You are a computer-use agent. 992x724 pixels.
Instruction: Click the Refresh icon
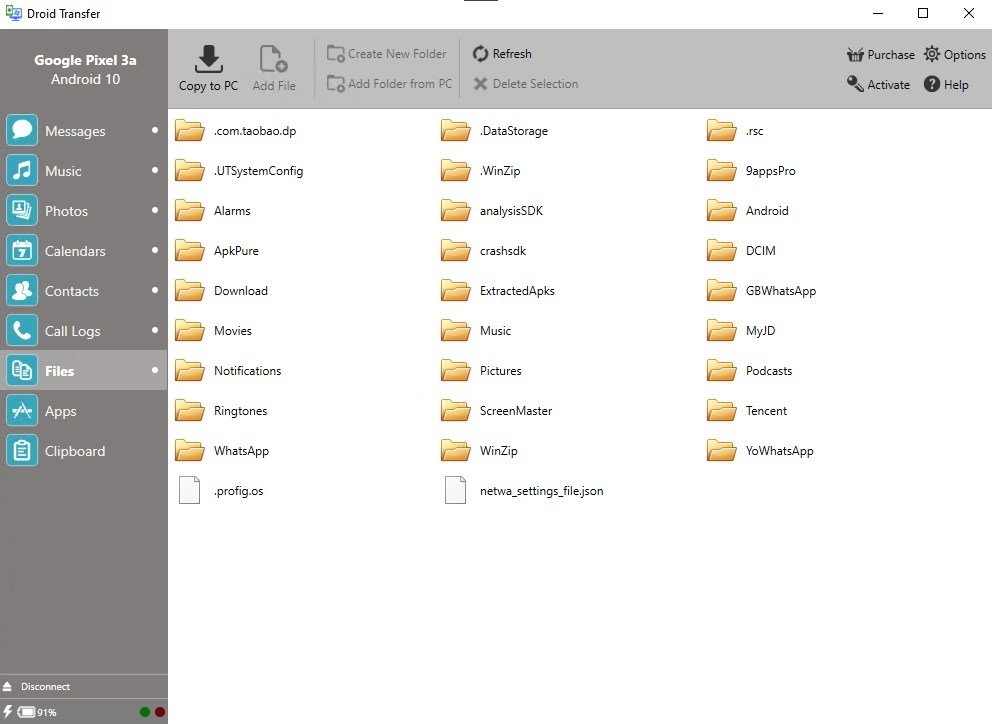[481, 54]
